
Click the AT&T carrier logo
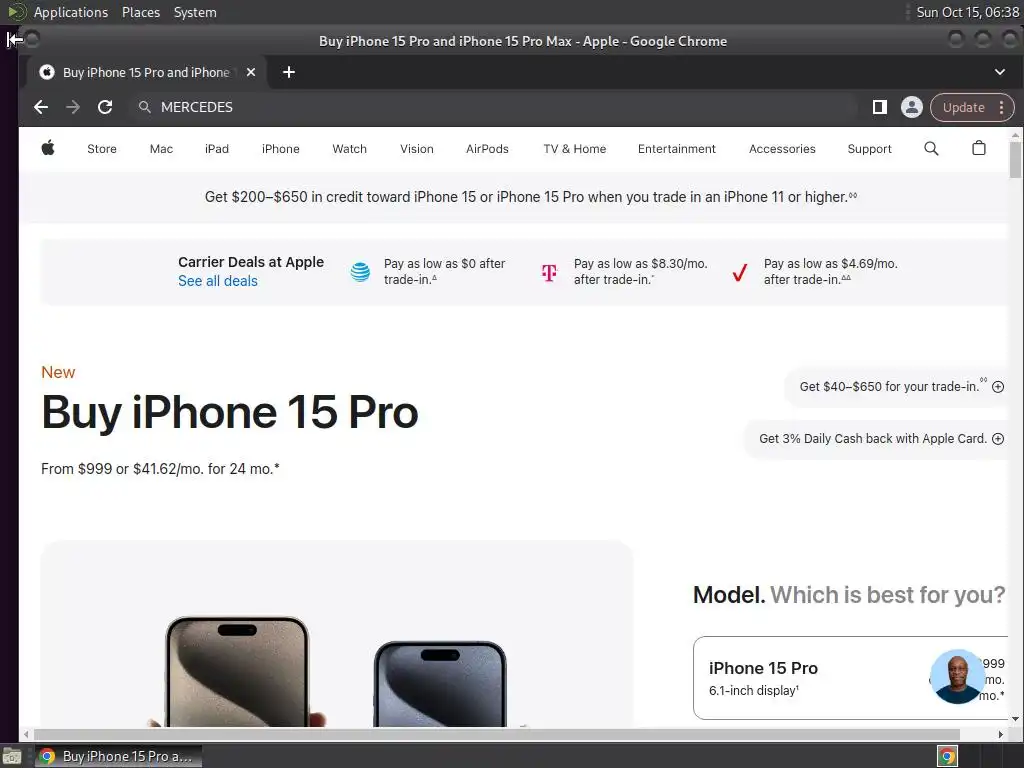click(360, 272)
